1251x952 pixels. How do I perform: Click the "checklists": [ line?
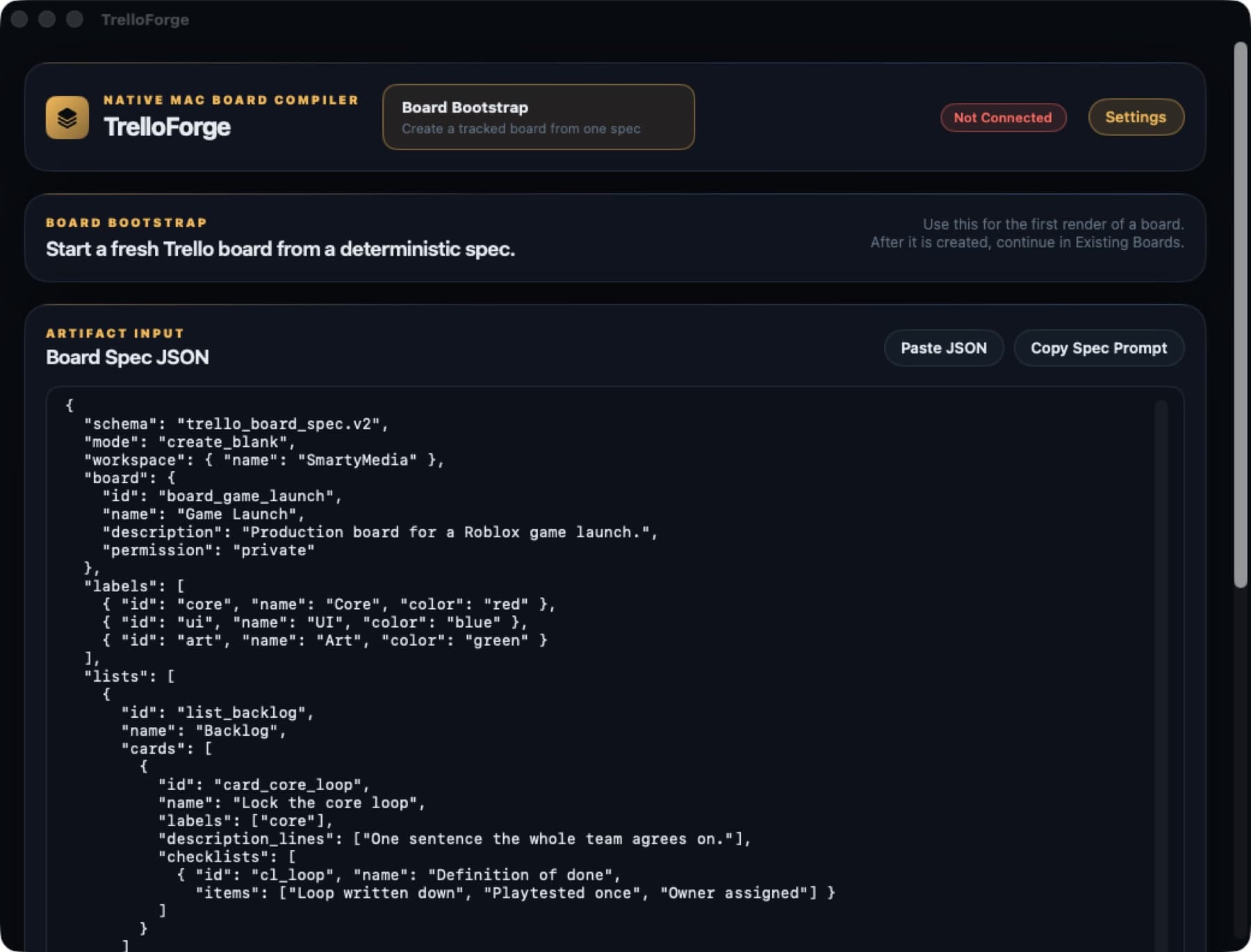pyautogui.click(x=227, y=857)
